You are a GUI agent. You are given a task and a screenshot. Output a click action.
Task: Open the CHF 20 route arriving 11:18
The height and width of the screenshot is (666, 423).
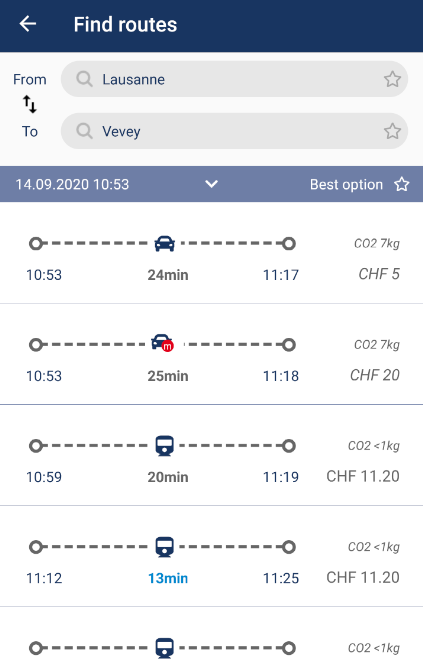[212, 354]
